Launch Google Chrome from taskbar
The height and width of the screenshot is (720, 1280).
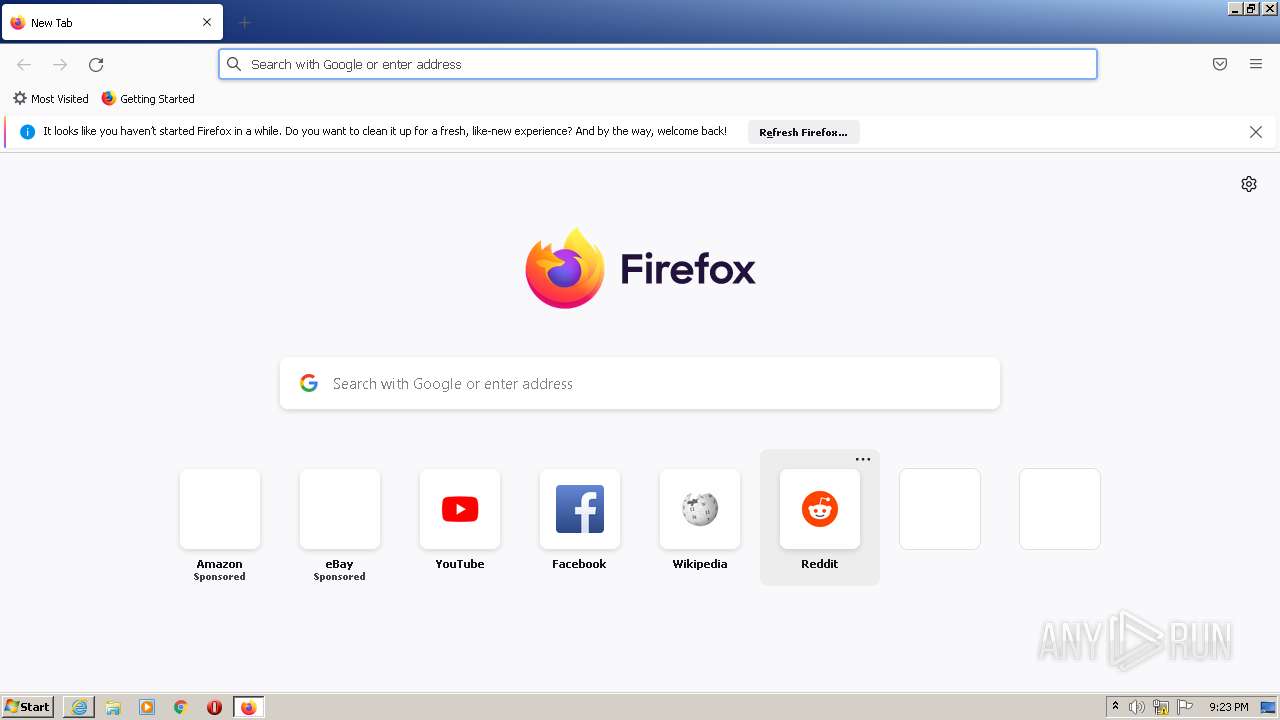181,707
